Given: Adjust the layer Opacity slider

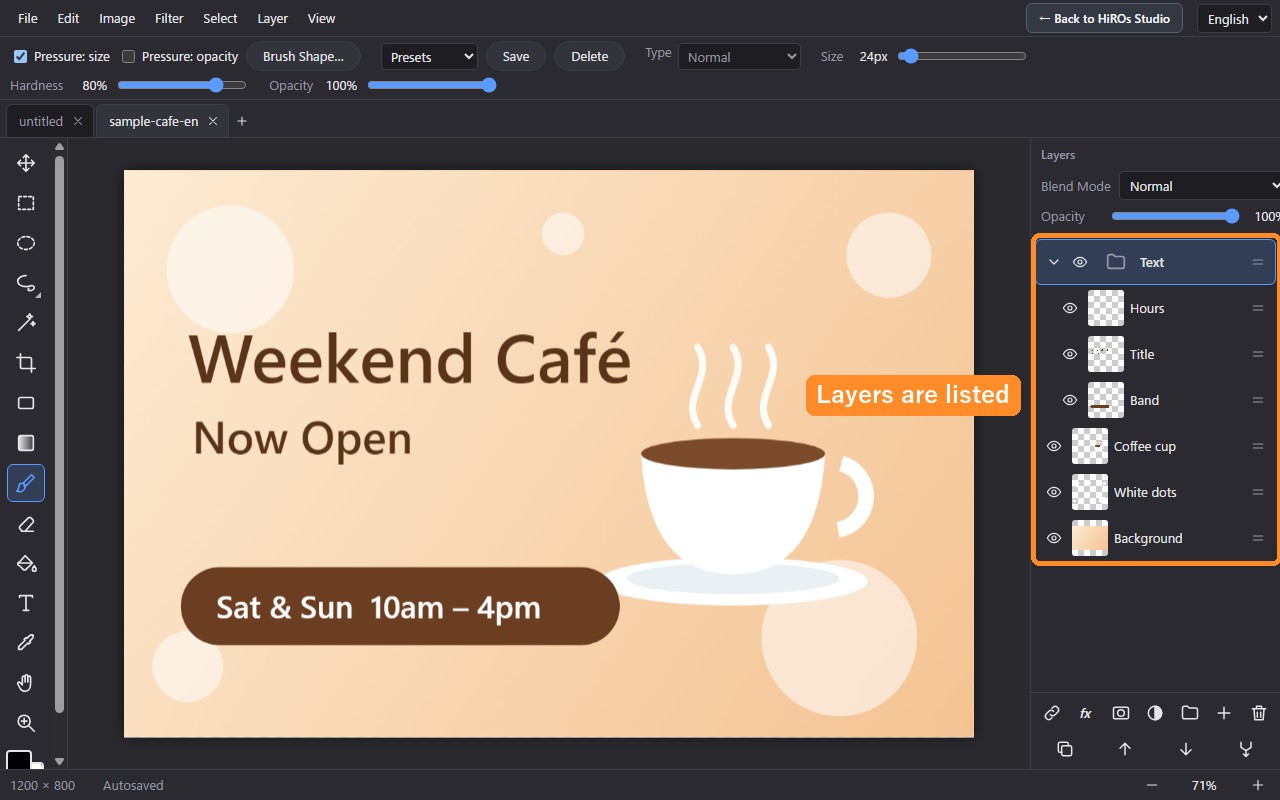Looking at the screenshot, I should pos(1176,216).
